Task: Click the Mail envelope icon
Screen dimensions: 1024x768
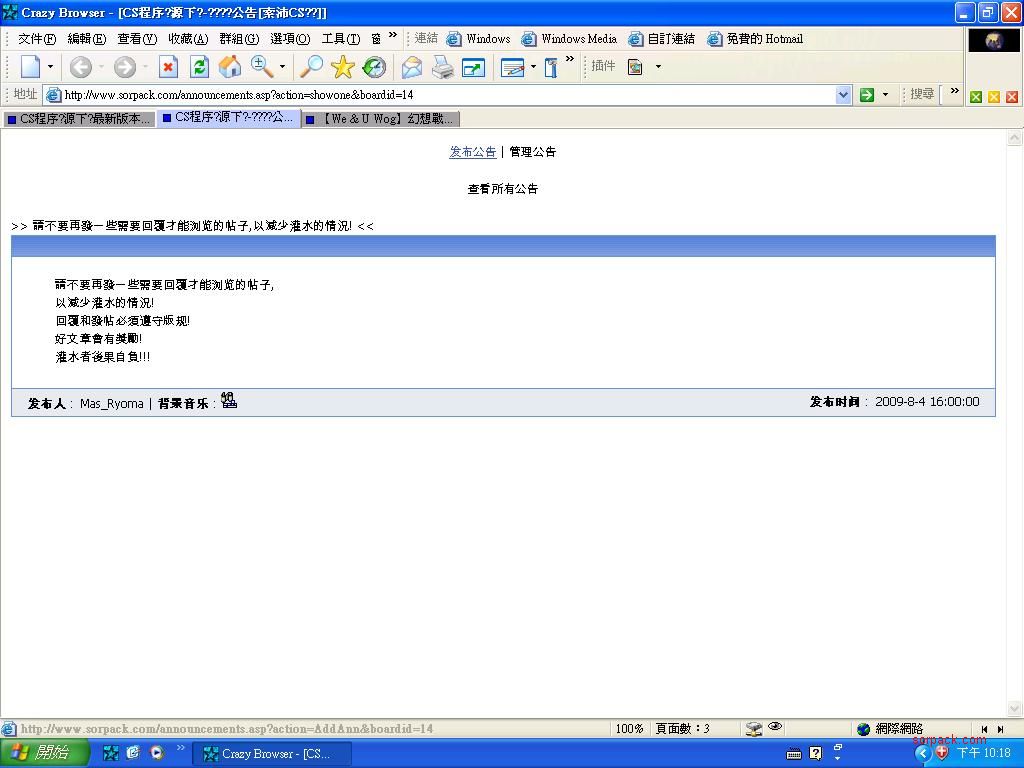Action: coord(411,67)
